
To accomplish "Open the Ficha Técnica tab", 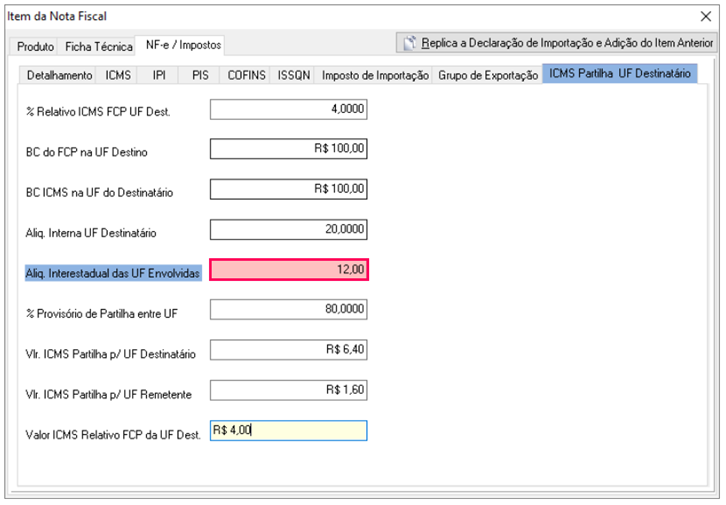I will click(x=99, y=47).
